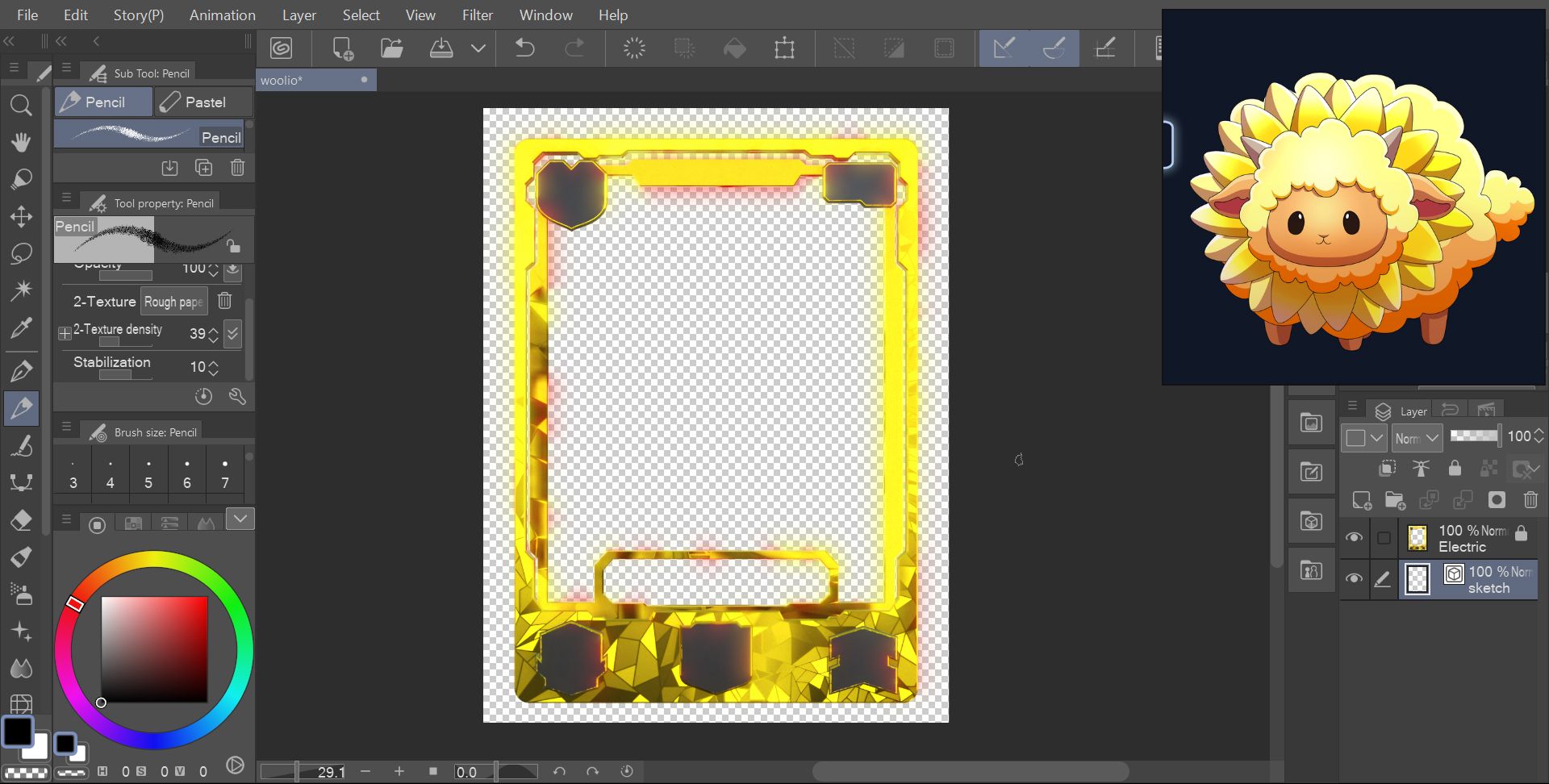Create a new canvas file
Image resolution: width=1549 pixels, height=784 pixels.
[x=343, y=48]
